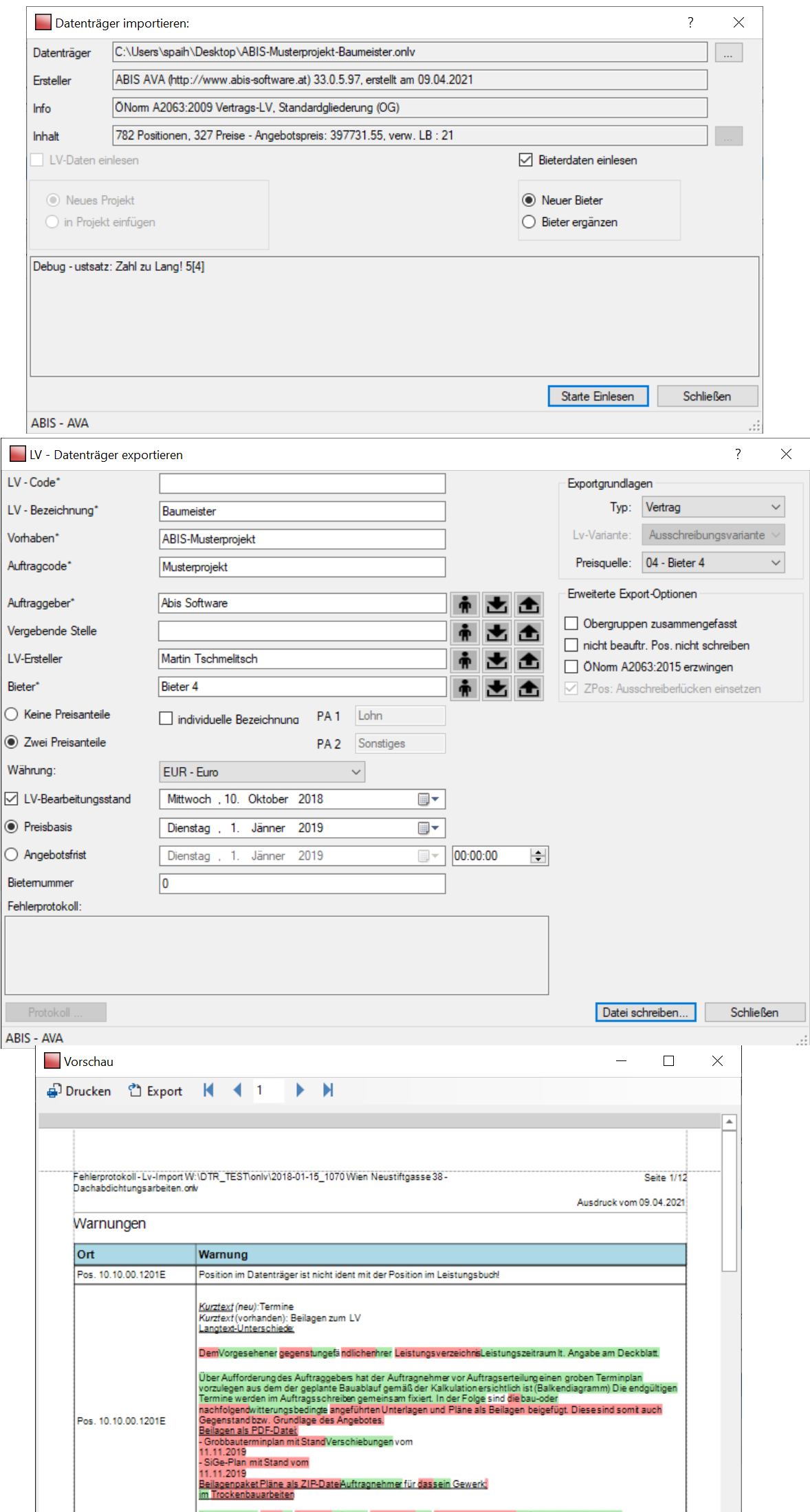This screenshot has width=810, height=1512.
Task: Jump to last page in Vorschau
Action: point(328,1090)
